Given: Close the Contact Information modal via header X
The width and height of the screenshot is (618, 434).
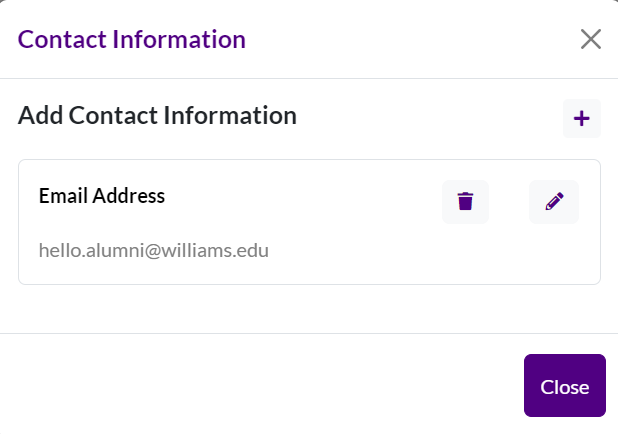Looking at the screenshot, I should tap(591, 39).
